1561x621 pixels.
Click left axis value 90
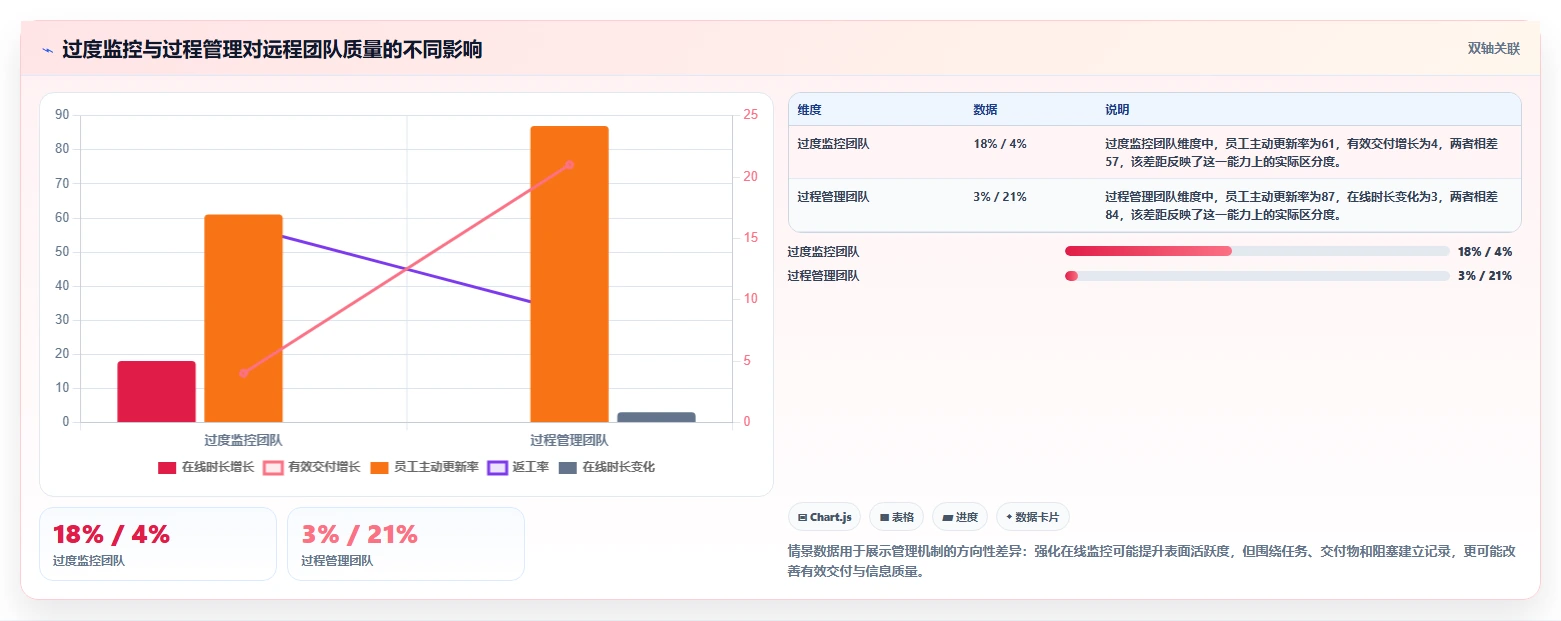(62, 115)
